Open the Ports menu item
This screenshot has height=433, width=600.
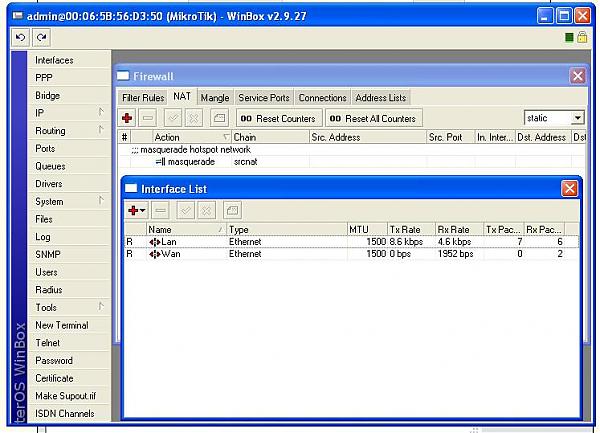click(x=69, y=148)
